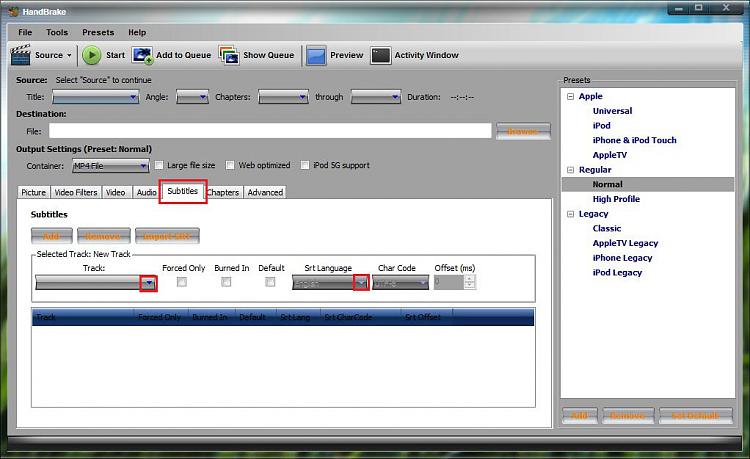Open the Tools menu
Viewport: 750px width, 459px height.
(57, 32)
